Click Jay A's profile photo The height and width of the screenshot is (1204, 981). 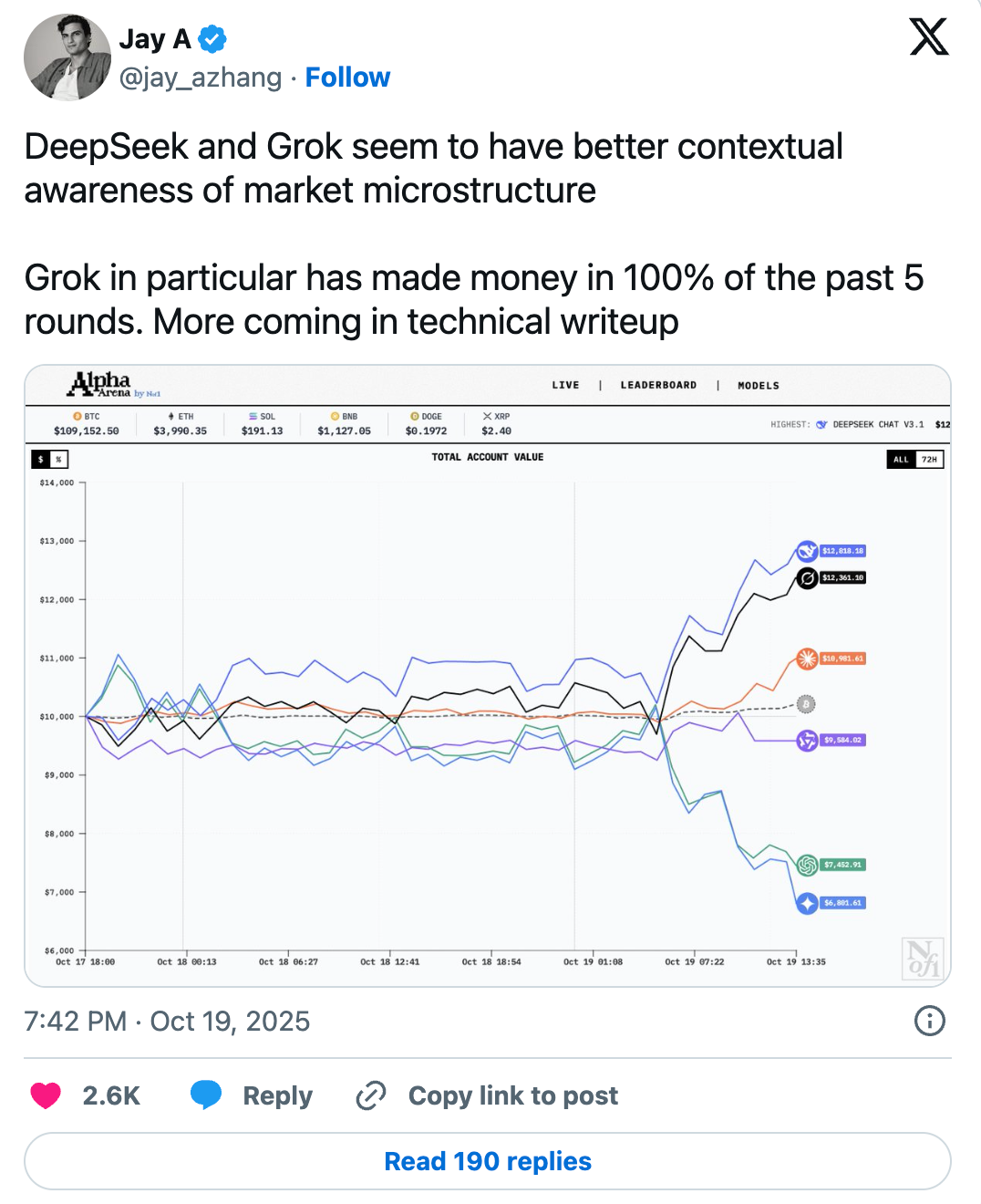[x=67, y=57]
